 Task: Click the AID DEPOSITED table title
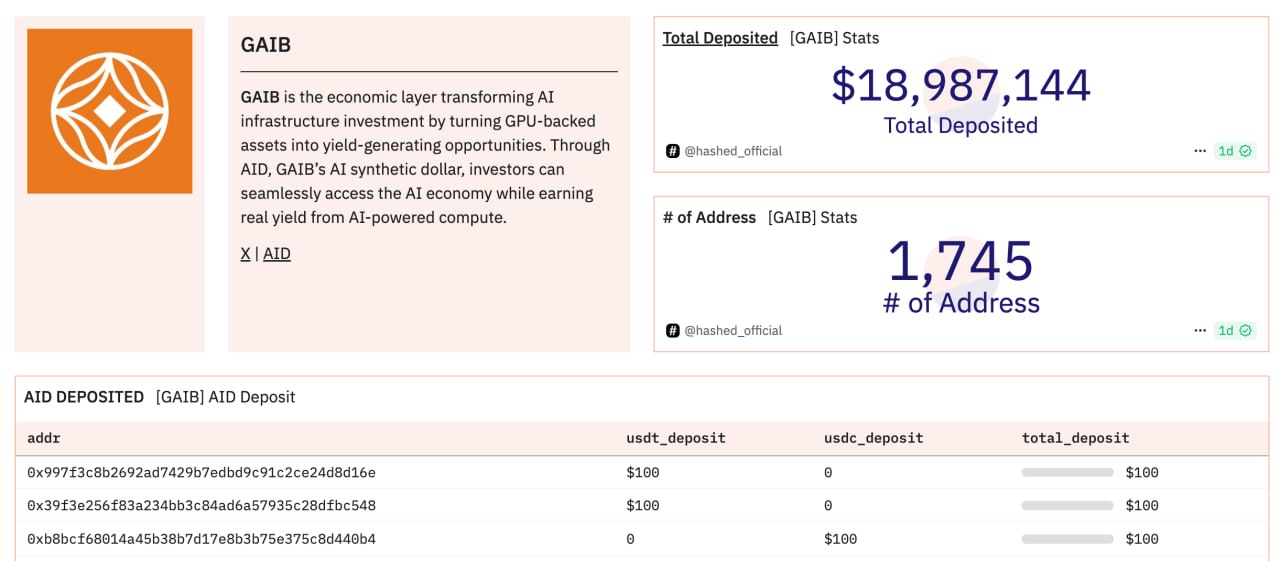[84, 397]
